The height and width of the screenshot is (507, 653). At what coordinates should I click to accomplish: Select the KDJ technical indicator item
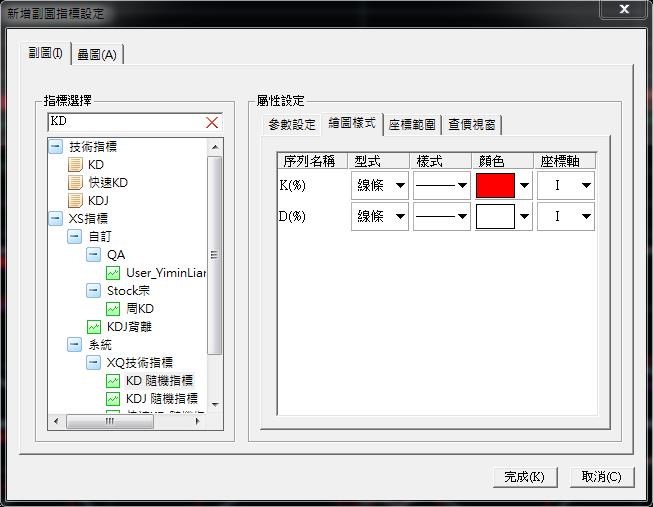[x=98, y=200]
